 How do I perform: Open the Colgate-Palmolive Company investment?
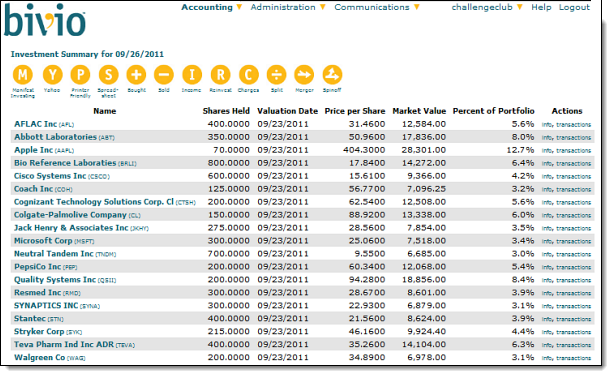pos(70,215)
